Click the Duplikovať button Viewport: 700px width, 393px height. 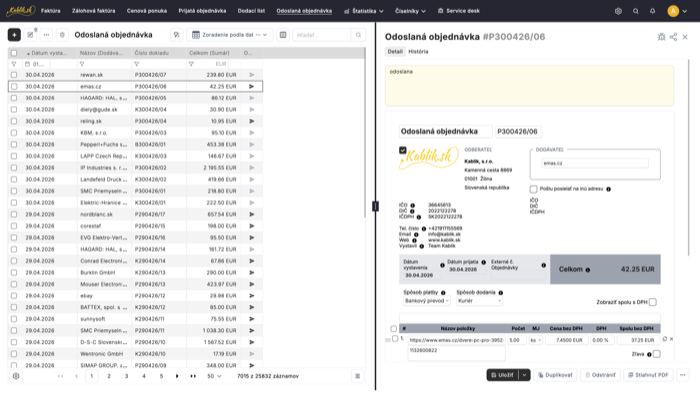(555, 375)
